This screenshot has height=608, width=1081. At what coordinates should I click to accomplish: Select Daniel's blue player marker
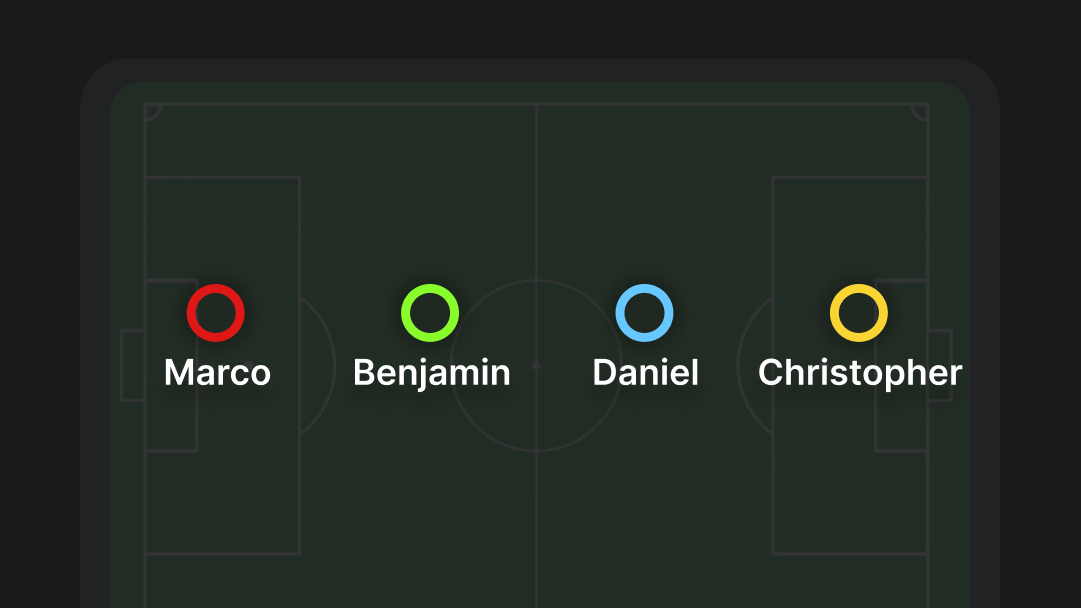(x=645, y=313)
